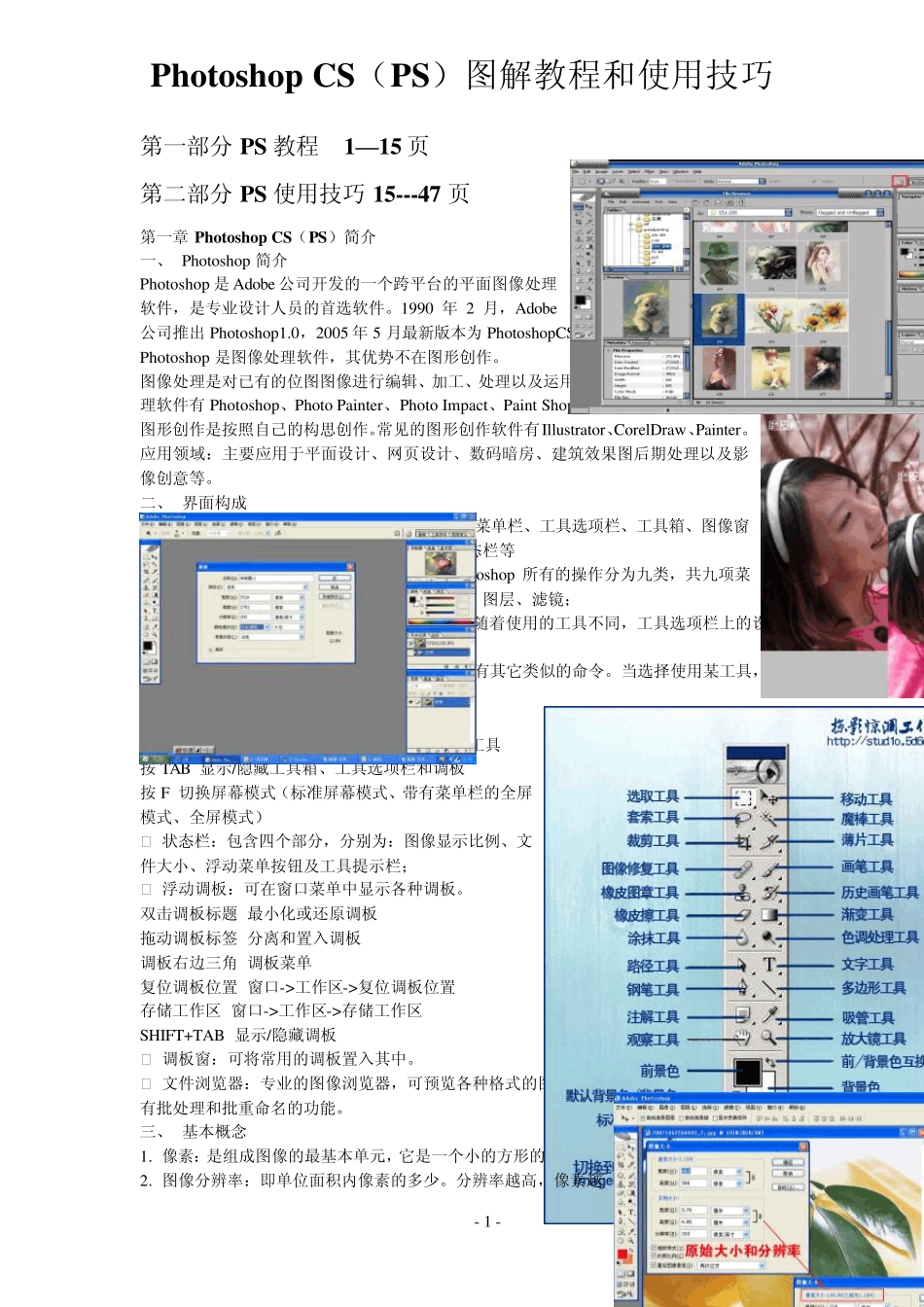
Task: Pick the Eraser tool in labeled toolbox diagram
Action: click(x=743, y=915)
